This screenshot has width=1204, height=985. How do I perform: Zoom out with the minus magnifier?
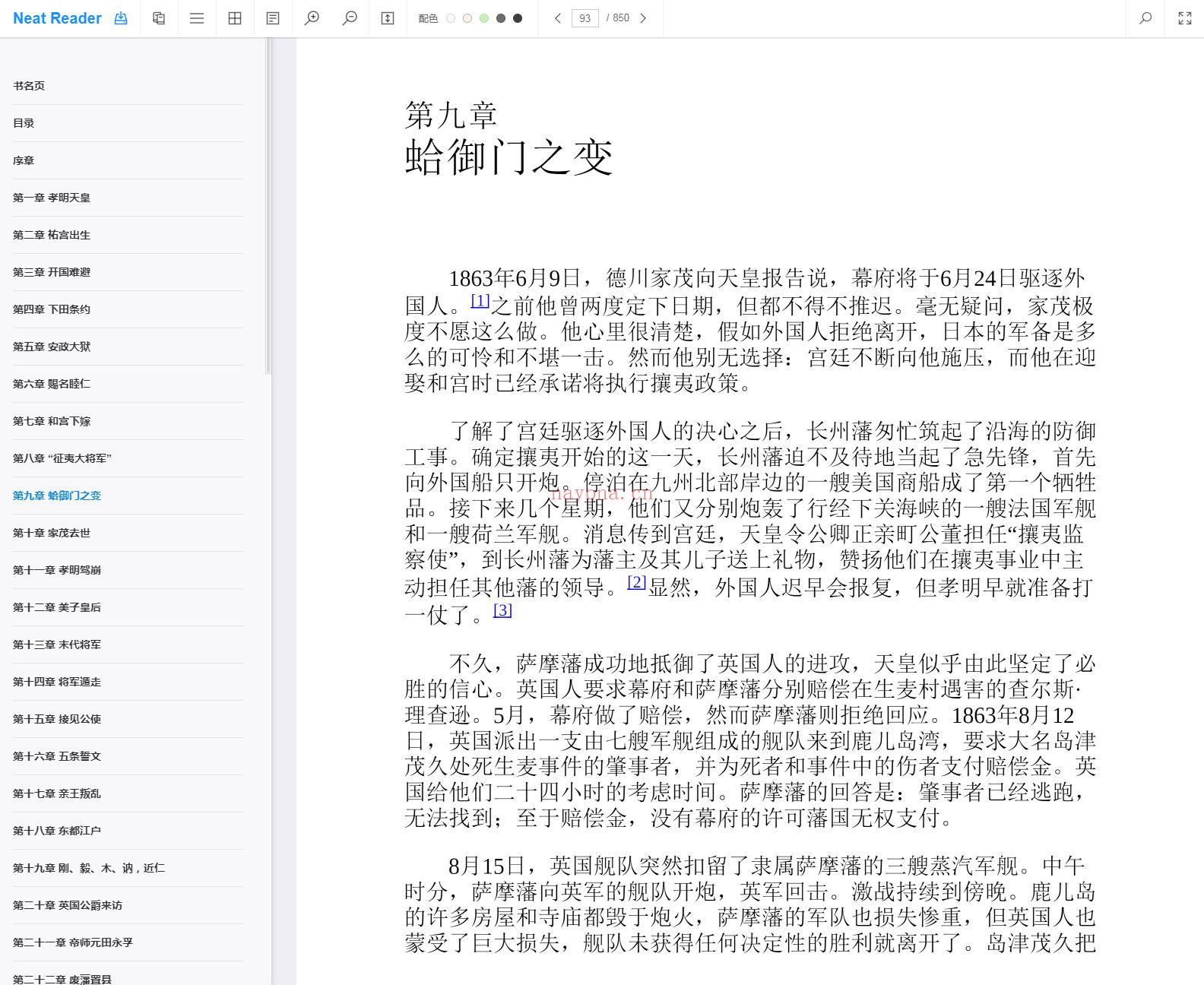(350, 18)
